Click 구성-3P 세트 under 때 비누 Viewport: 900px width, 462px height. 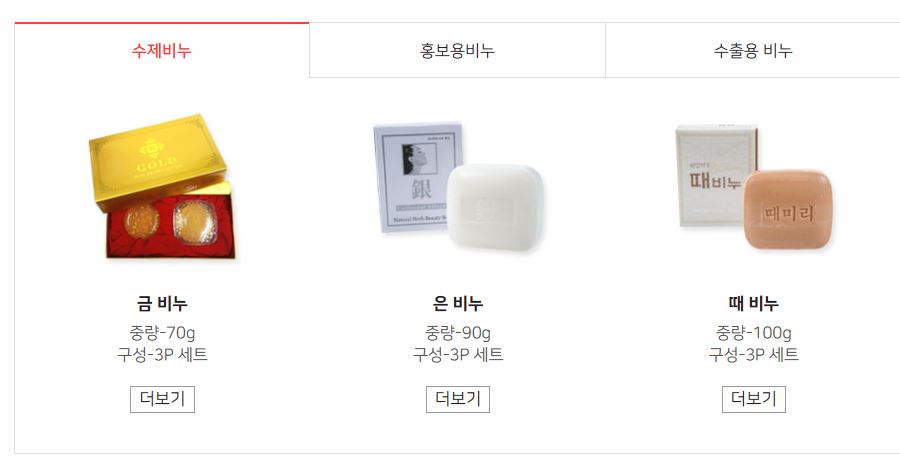coord(754,354)
